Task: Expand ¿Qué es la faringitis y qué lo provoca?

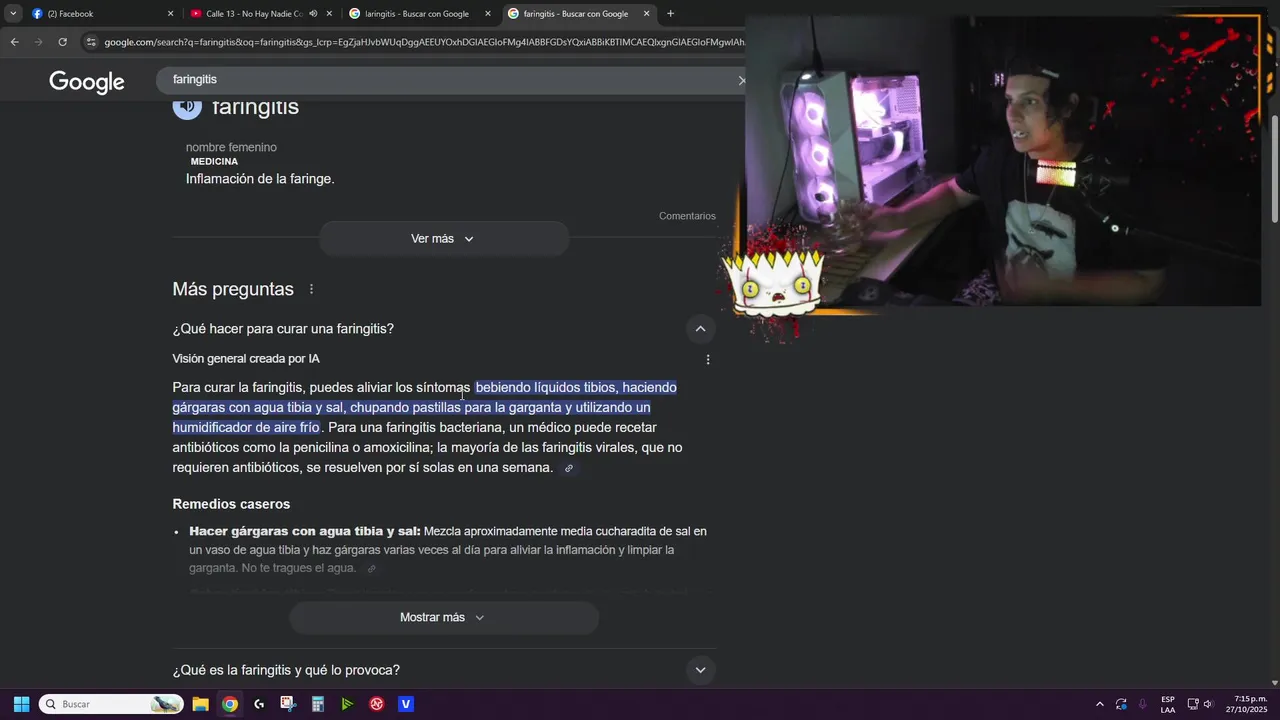Action: click(443, 670)
